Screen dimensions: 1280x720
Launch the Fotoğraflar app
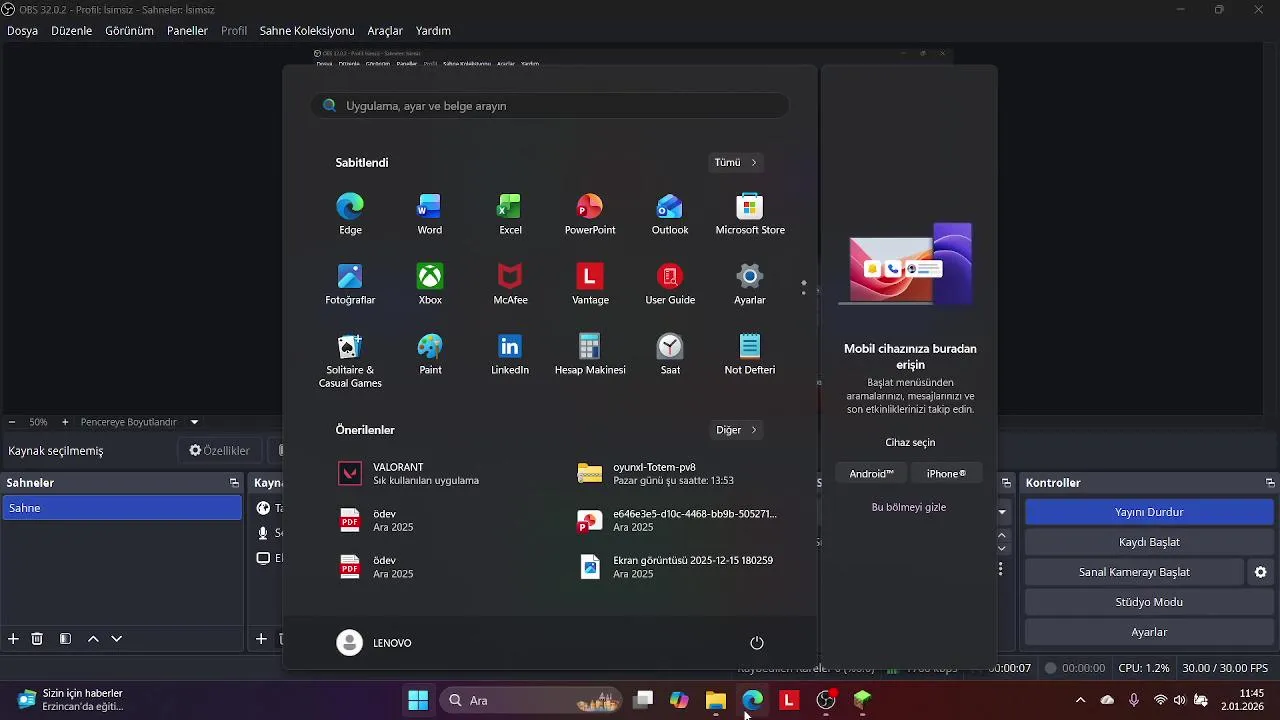point(350,284)
